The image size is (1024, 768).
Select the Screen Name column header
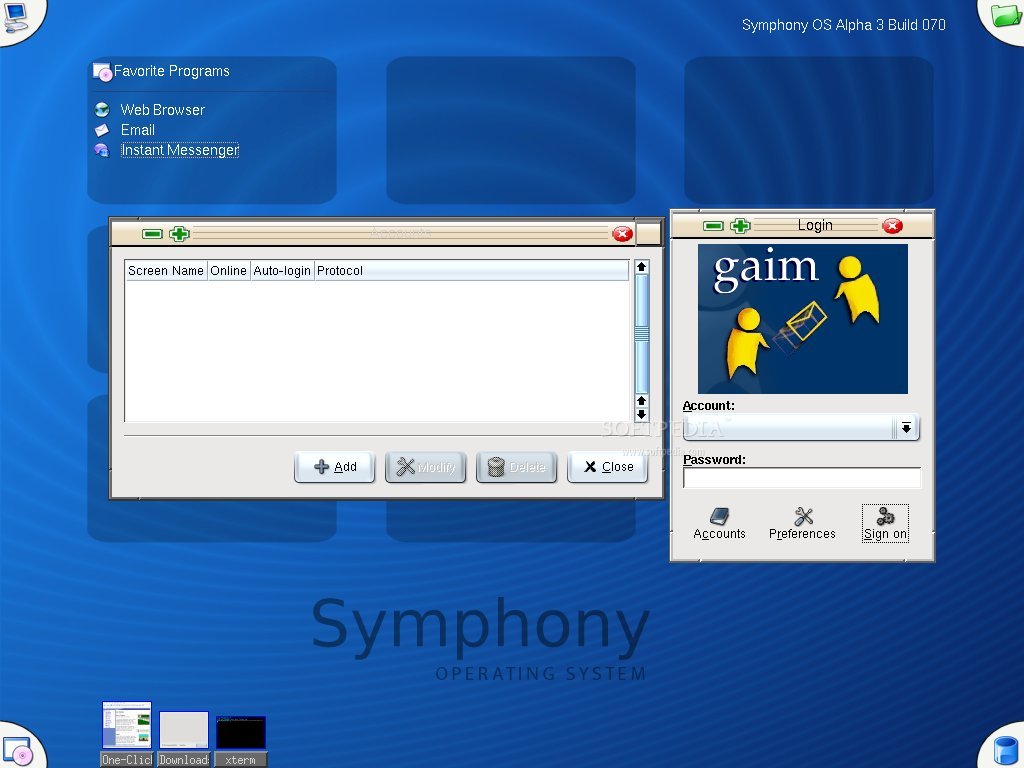(x=165, y=270)
